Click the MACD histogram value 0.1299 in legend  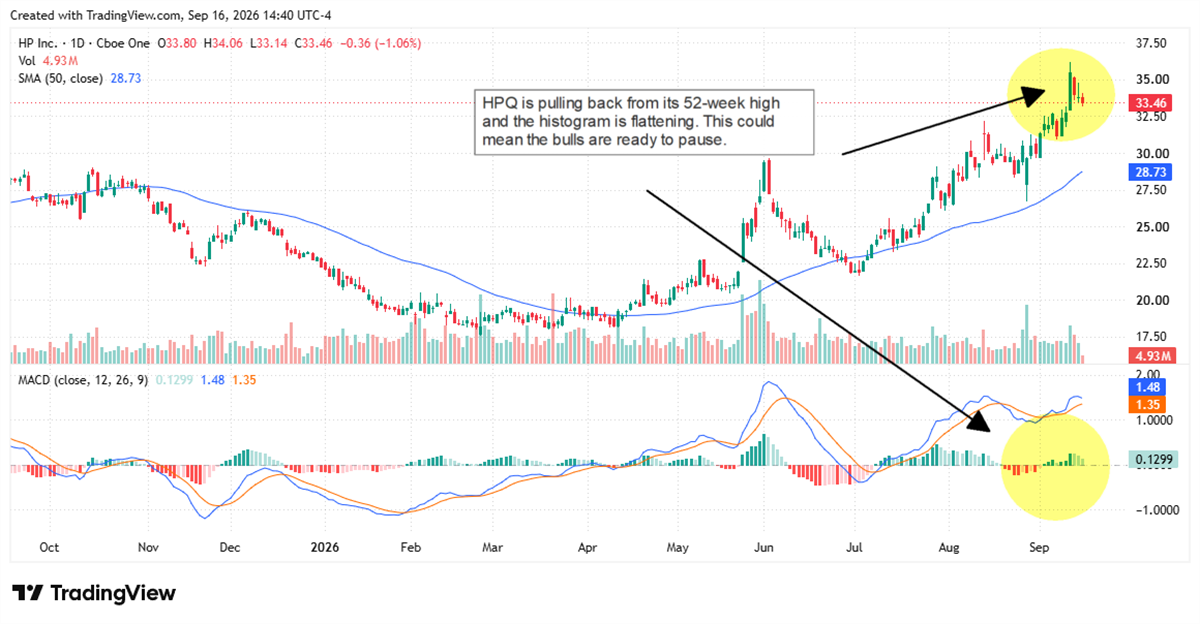click(x=172, y=380)
